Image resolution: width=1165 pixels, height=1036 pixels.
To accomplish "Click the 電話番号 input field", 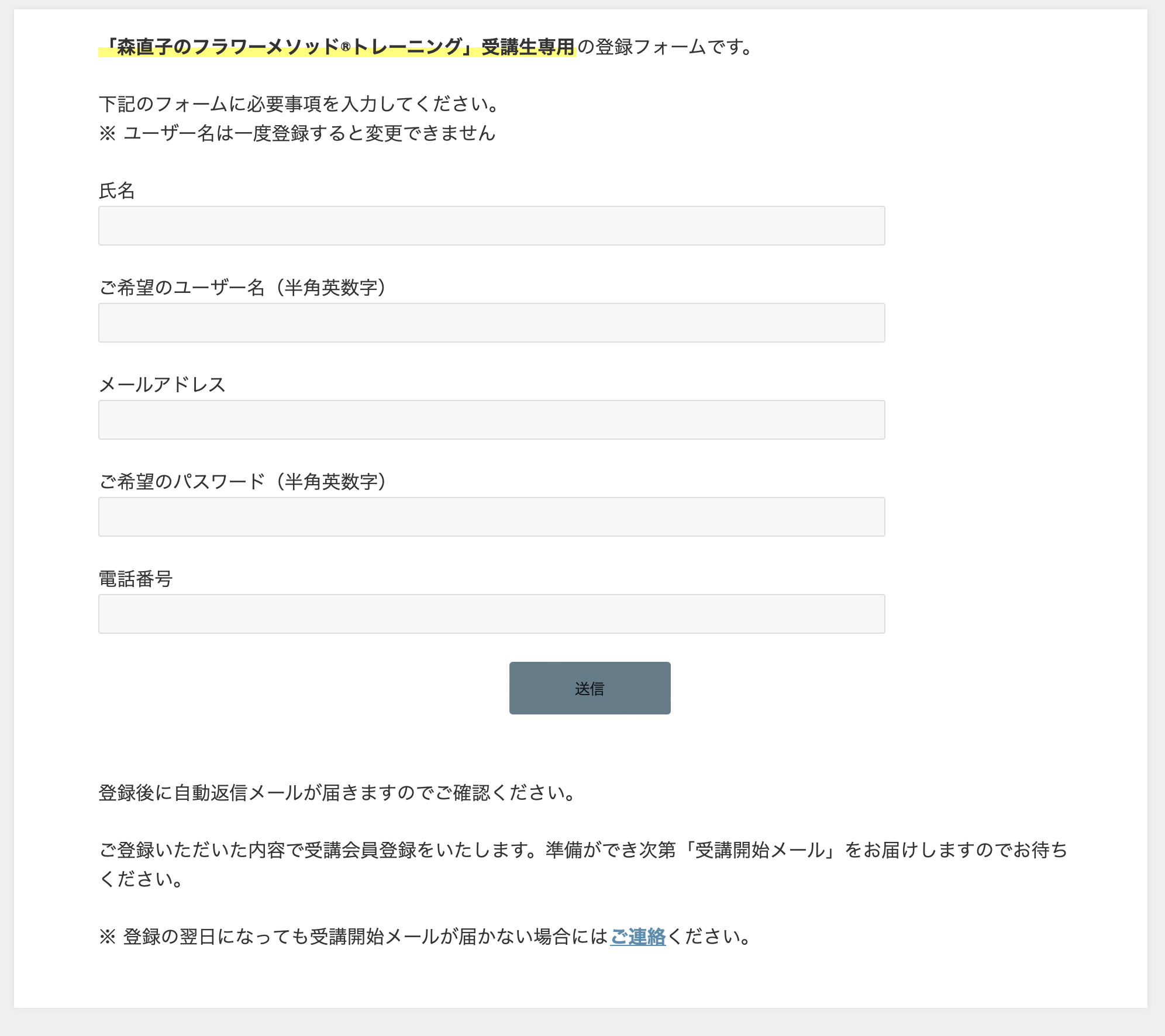I will point(491,614).
